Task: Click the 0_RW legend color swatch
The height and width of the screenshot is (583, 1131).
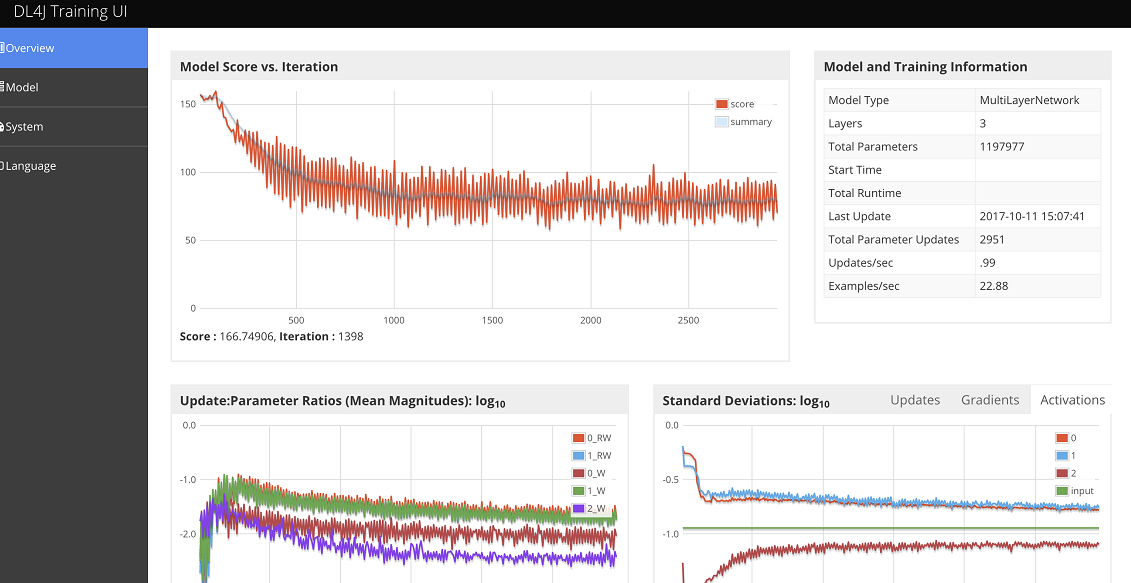Action: coord(578,438)
